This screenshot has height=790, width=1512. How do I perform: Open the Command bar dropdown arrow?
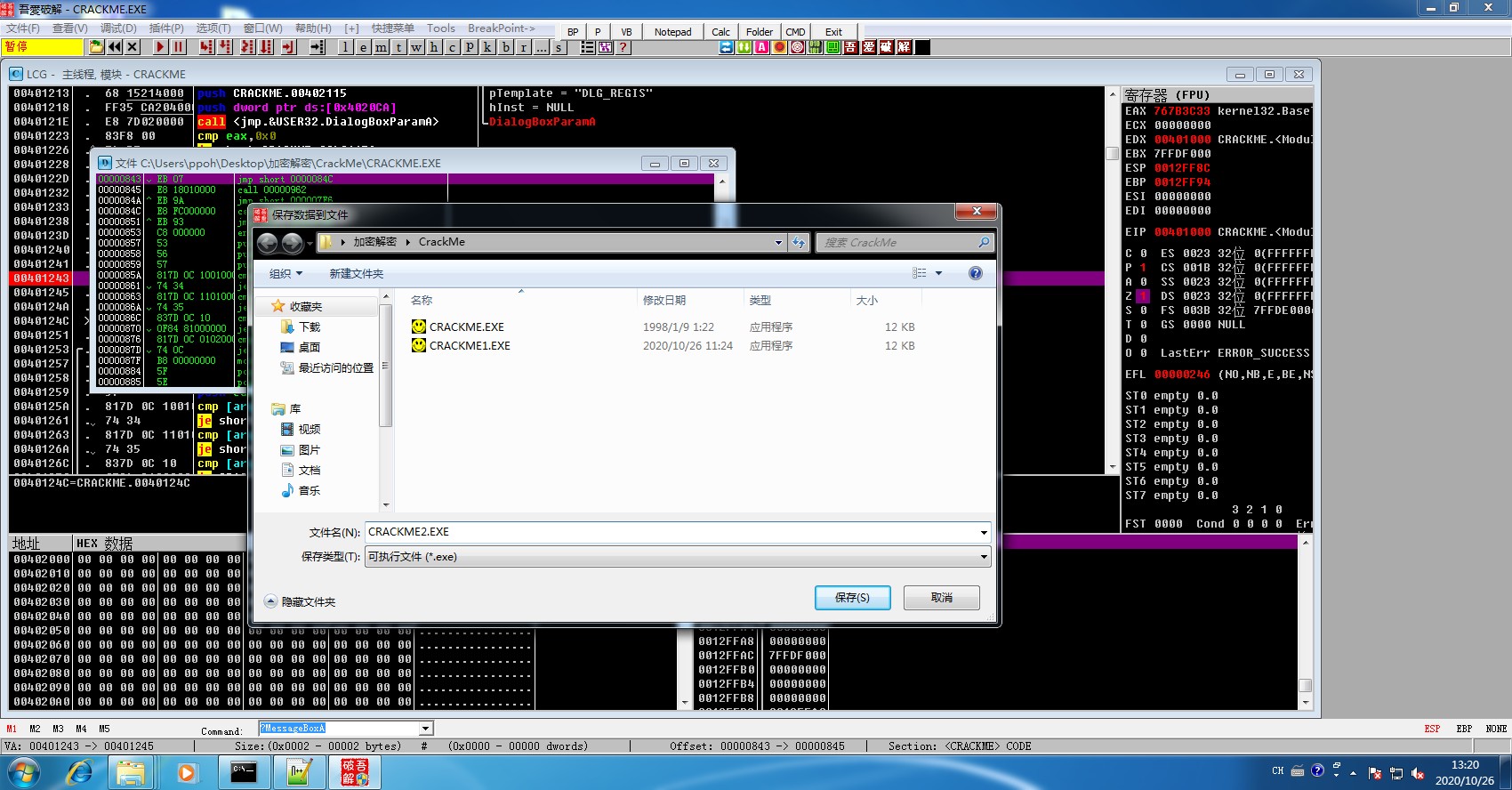tap(426, 729)
